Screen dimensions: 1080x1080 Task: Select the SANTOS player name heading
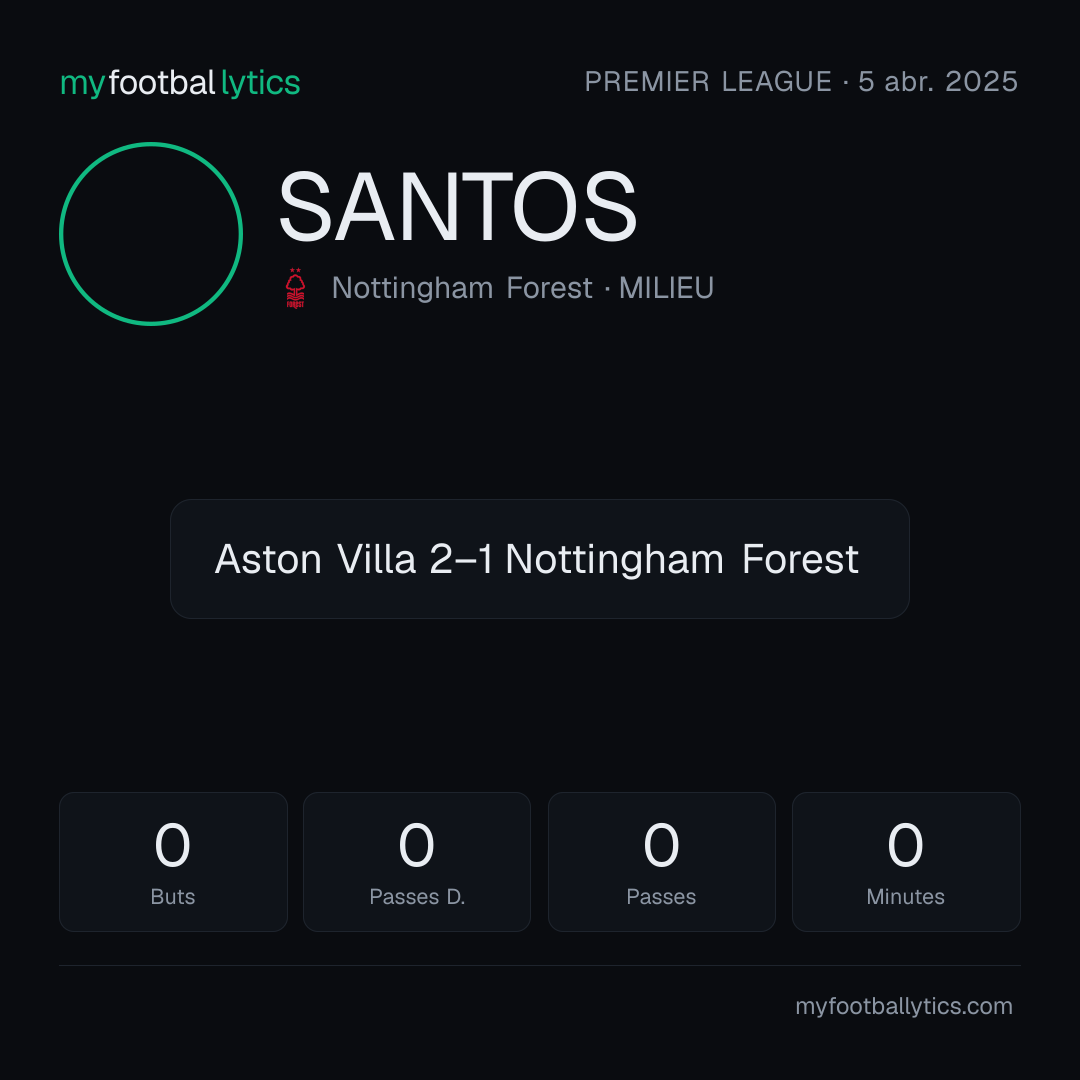(x=457, y=207)
